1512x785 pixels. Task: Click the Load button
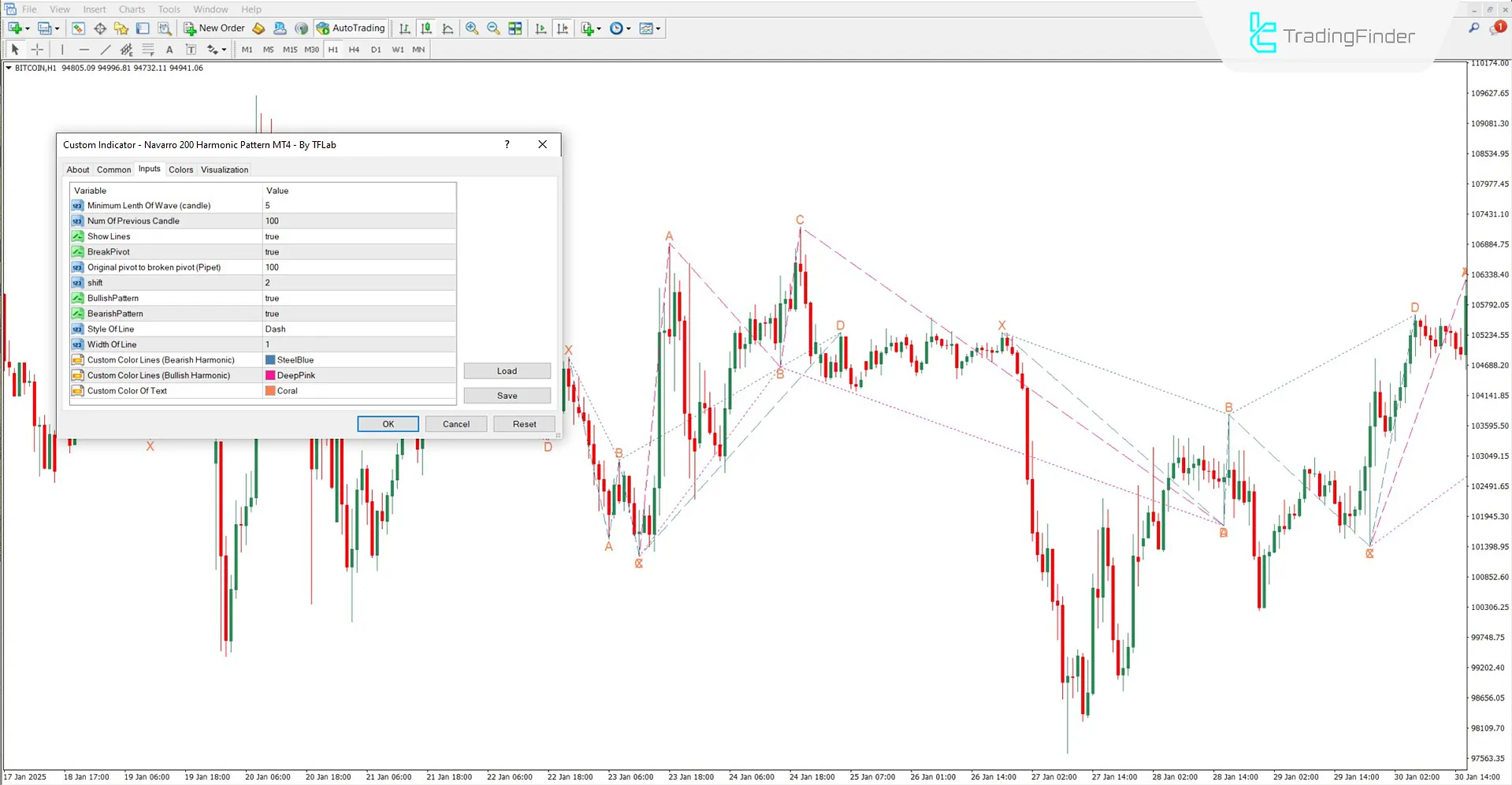507,371
